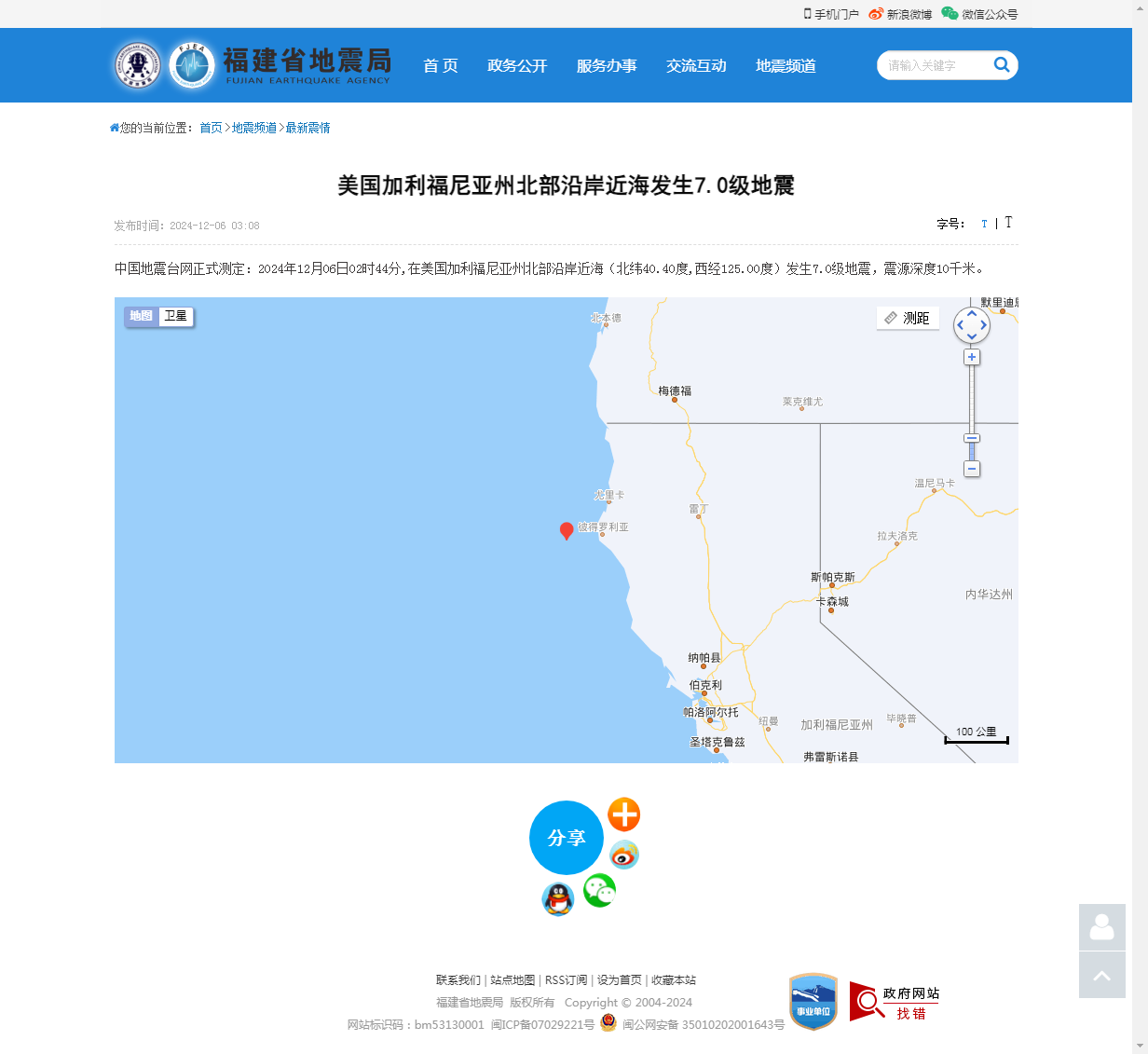
Task: Open the 政务公开 navigation menu
Action: pos(517,65)
